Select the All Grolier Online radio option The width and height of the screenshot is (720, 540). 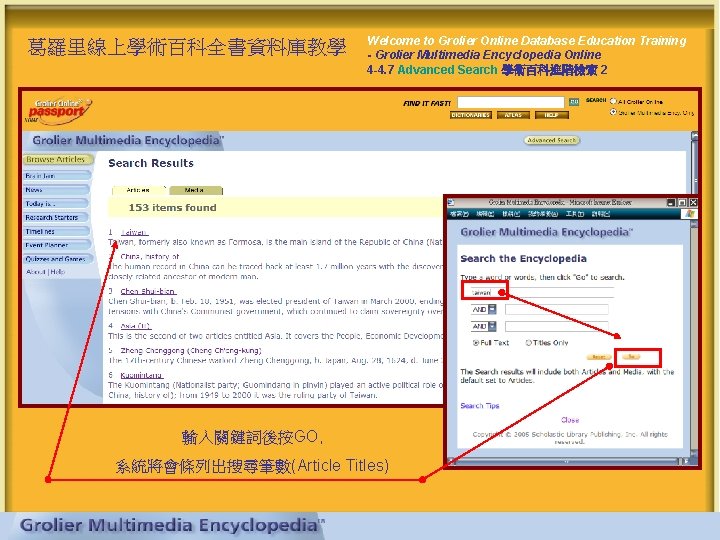coord(613,101)
